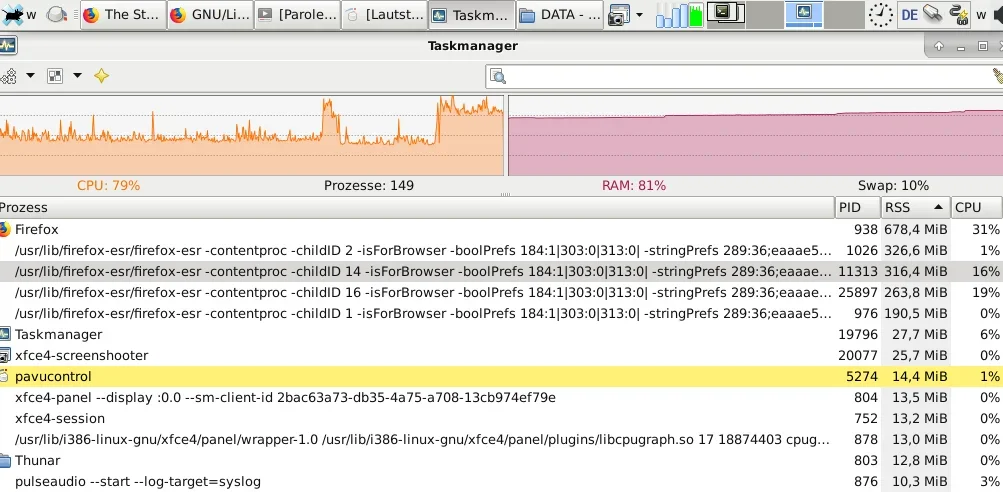Click the pavucontrol process icon
The width and height of the screenshot is (1003, 492).
point(4,376)
